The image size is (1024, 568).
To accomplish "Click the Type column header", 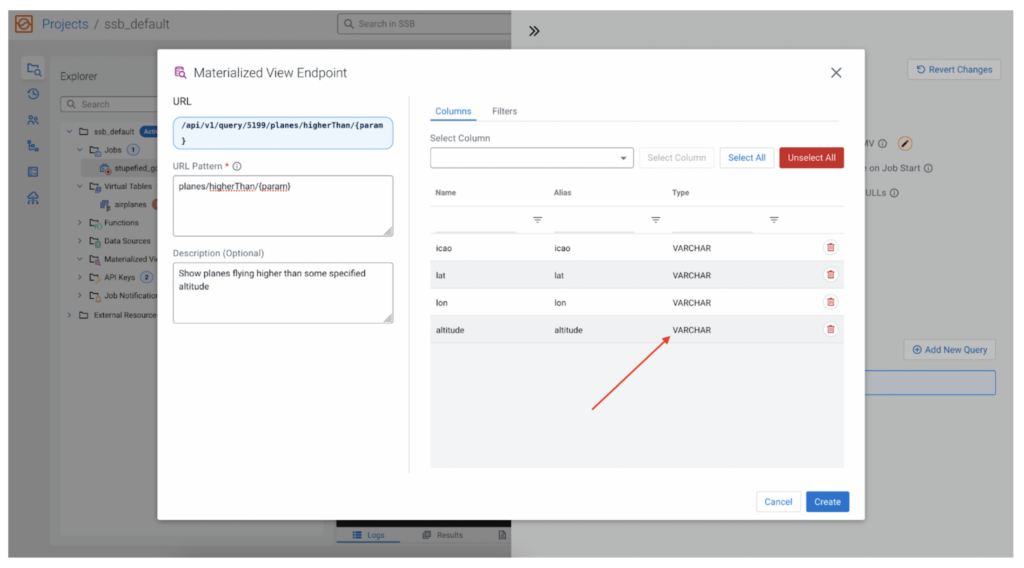I will click(680, 193).
